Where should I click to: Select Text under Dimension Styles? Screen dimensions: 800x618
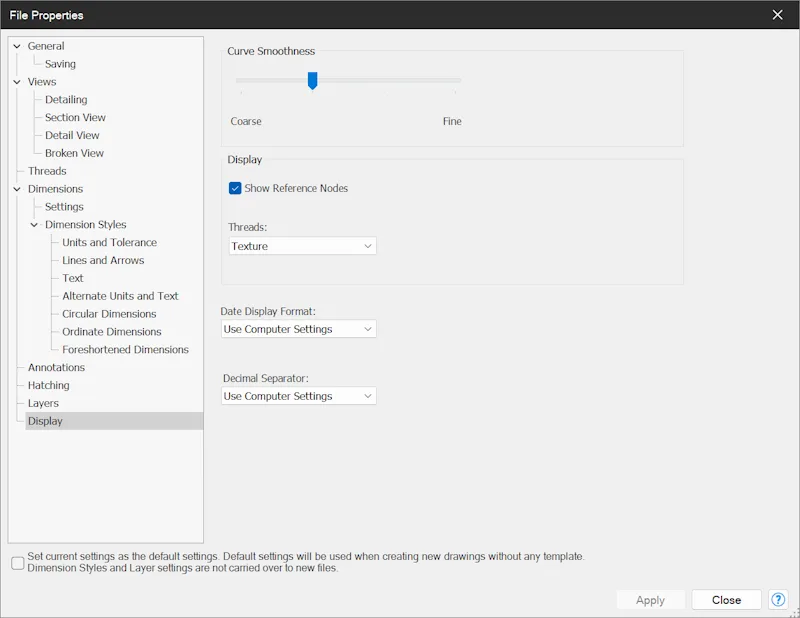(x=72, y=278)
